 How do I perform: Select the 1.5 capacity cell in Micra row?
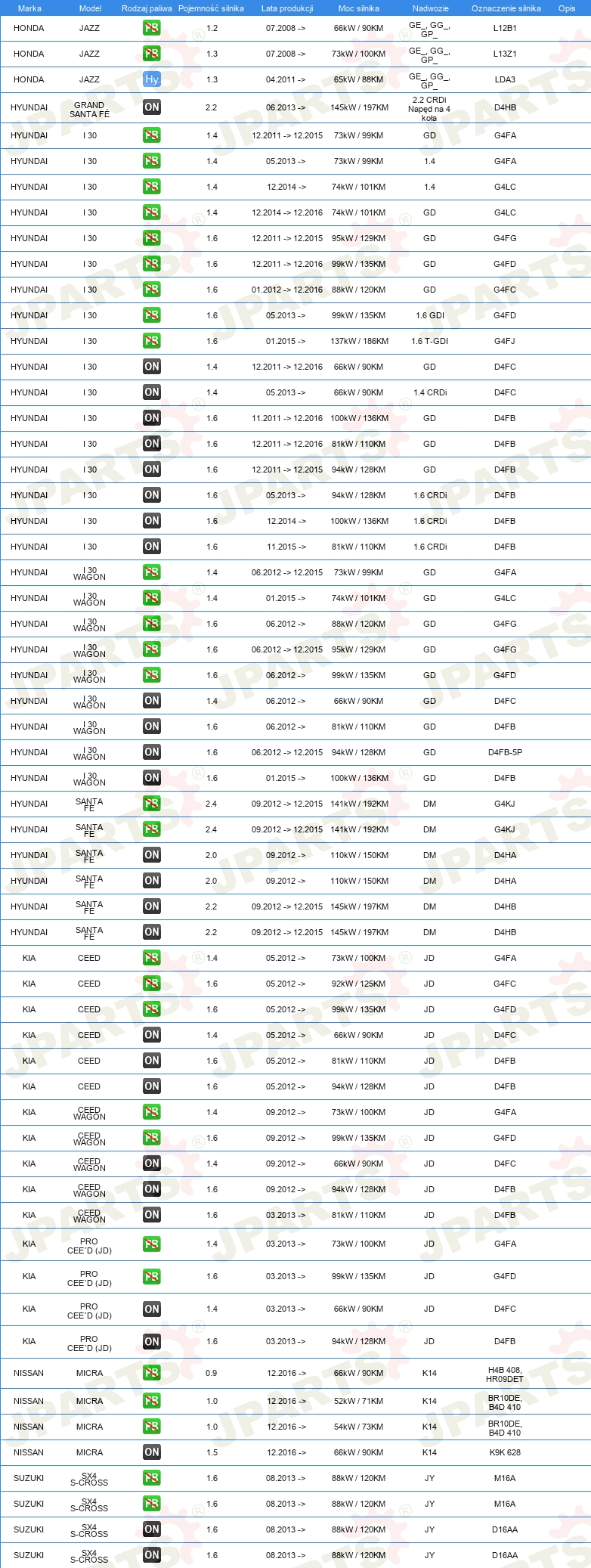212,1452
